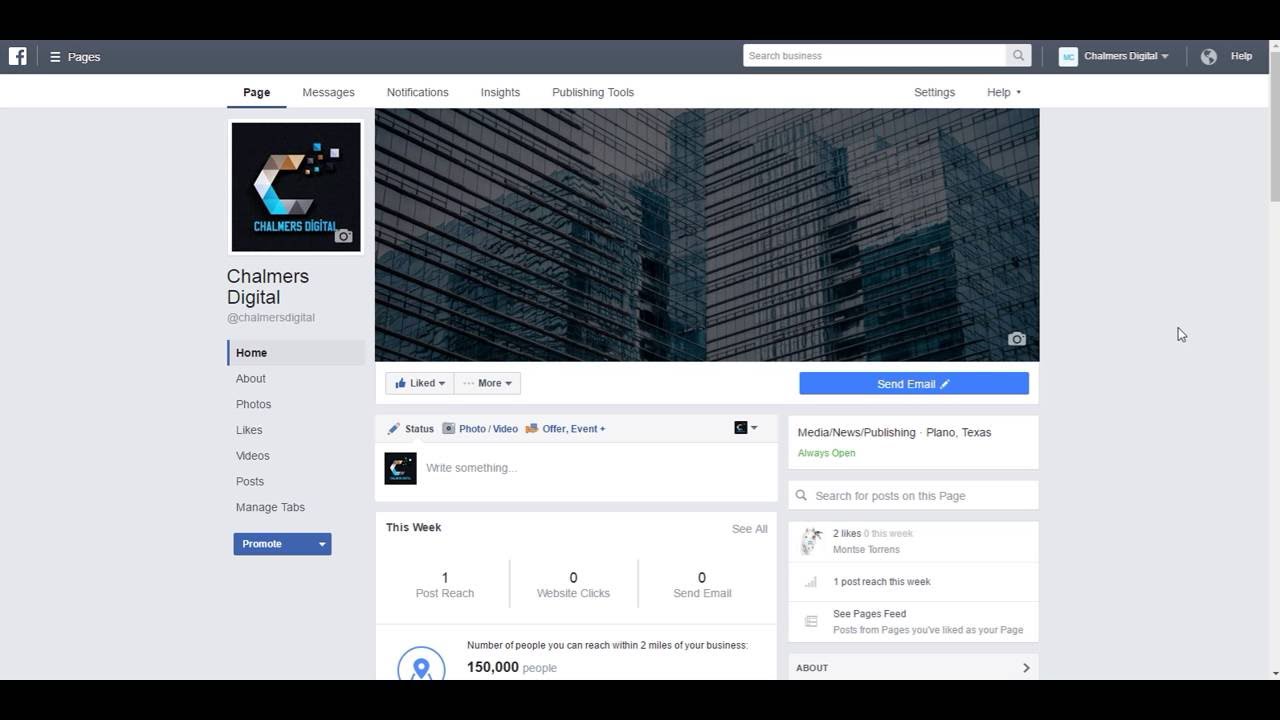Open the More dropdown button
Image resolution: width=1280 pixels, height=720 pixels.
487,383
